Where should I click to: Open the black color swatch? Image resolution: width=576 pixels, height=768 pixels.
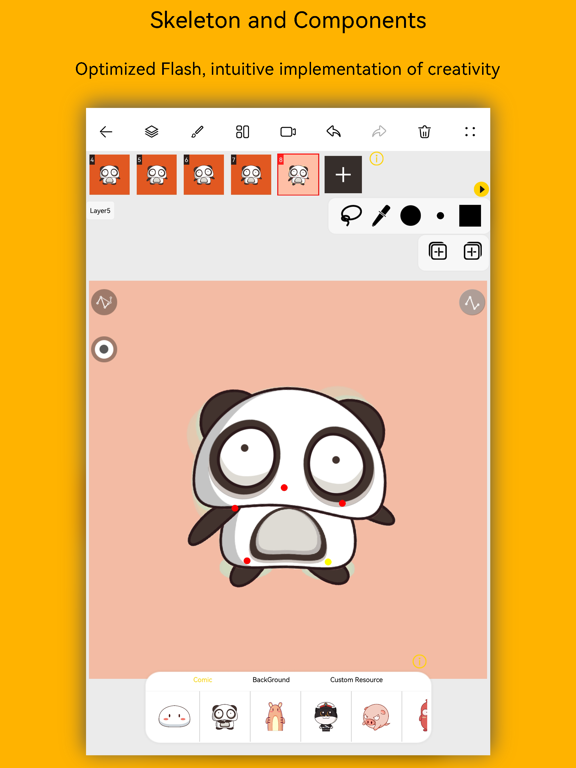[470, 216]
